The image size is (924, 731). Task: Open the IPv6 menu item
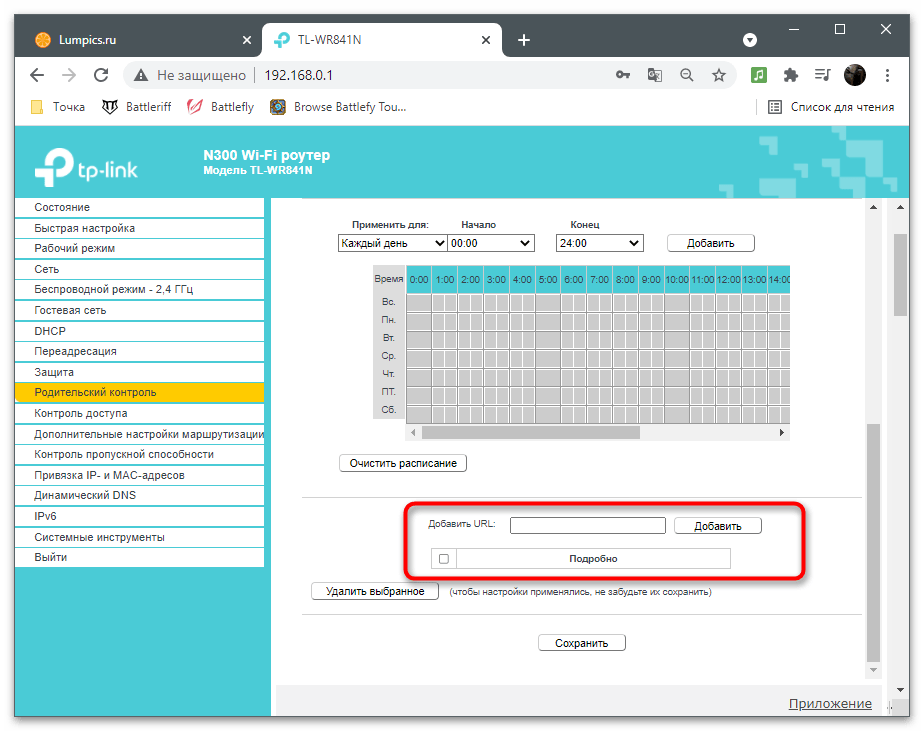click(139, 516)
